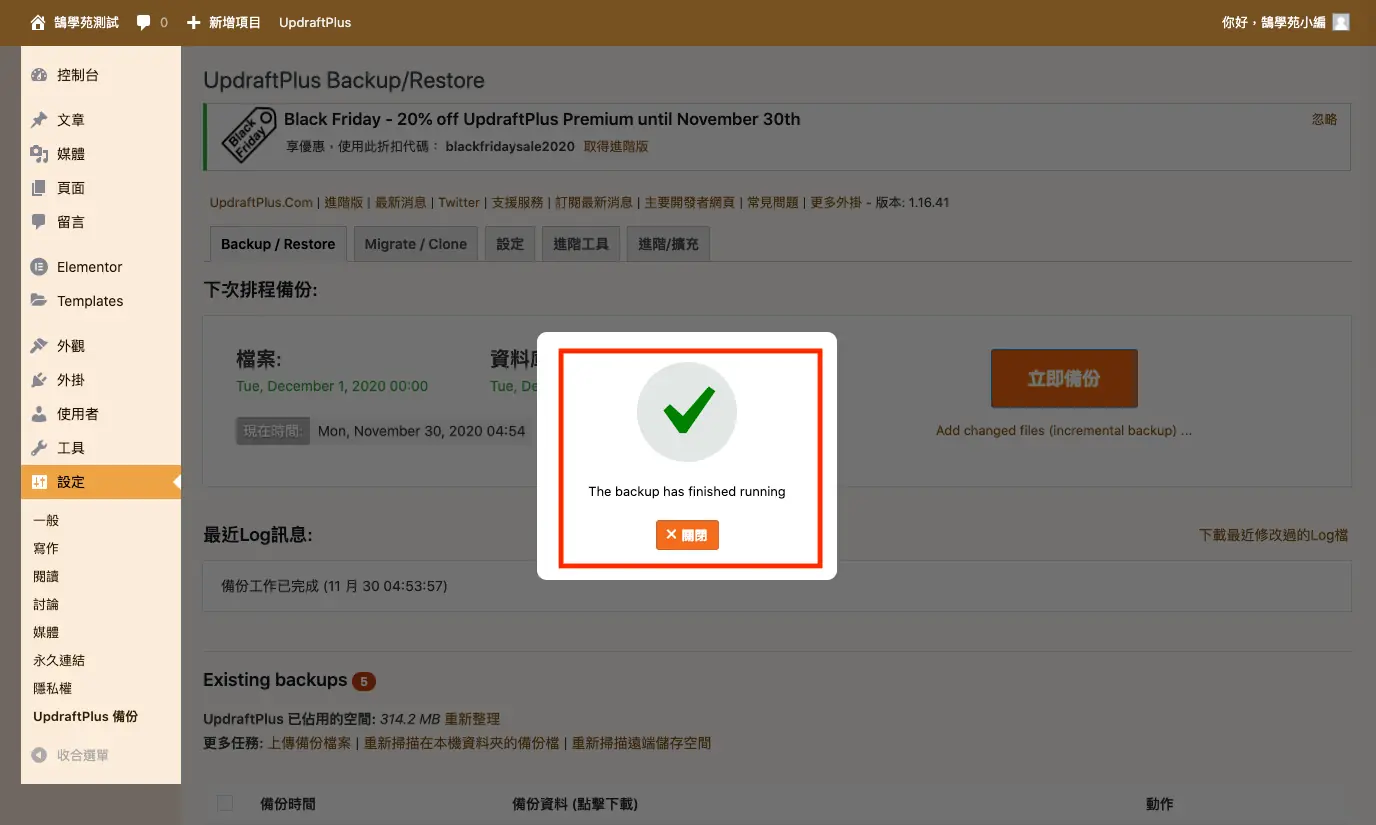
Task: Click the Templates folder icon
Action: [39, 301]
